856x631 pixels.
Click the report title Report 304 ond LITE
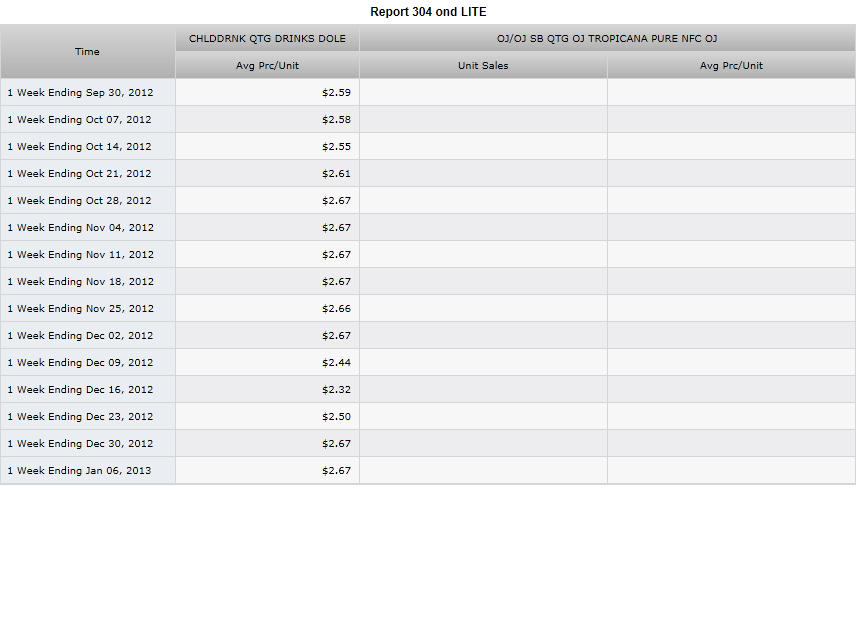[428, 11]
